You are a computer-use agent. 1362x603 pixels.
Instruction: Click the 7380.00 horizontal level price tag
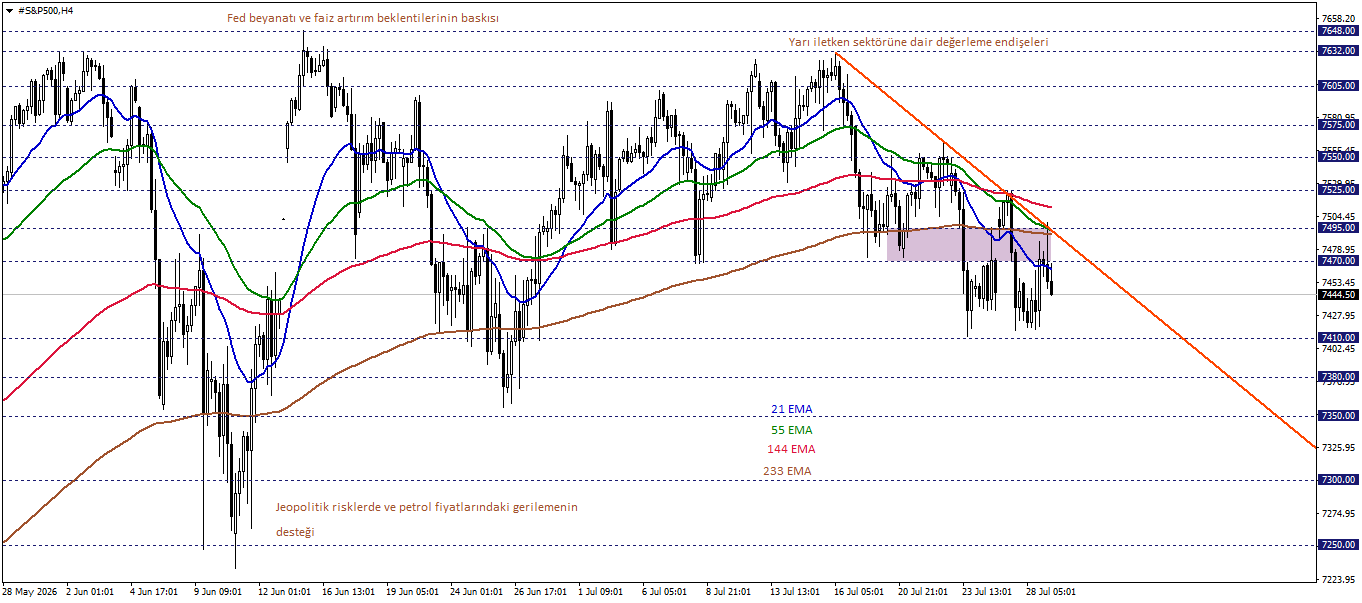tap(1338, 377)
